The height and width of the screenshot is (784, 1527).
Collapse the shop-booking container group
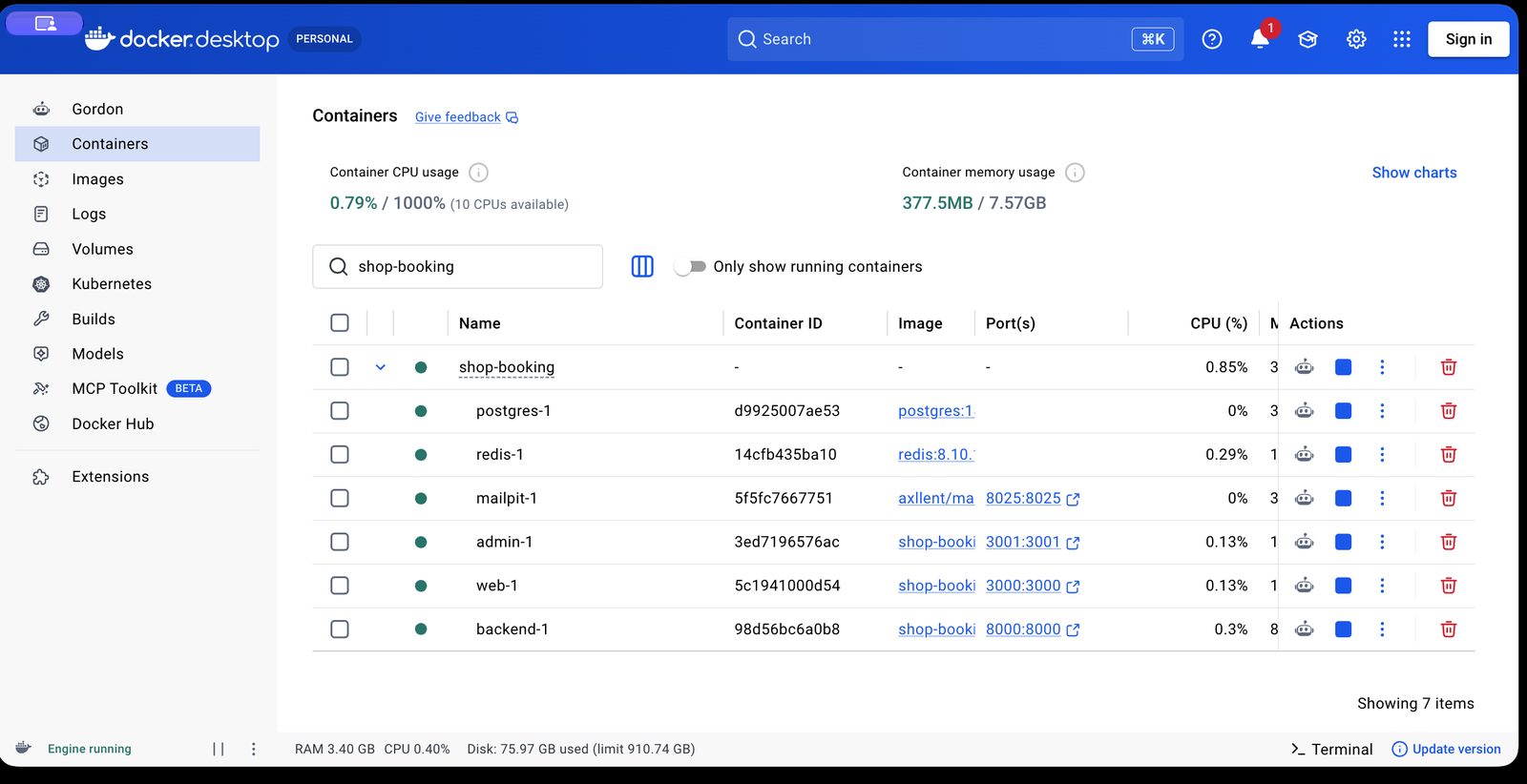point(380,367)
